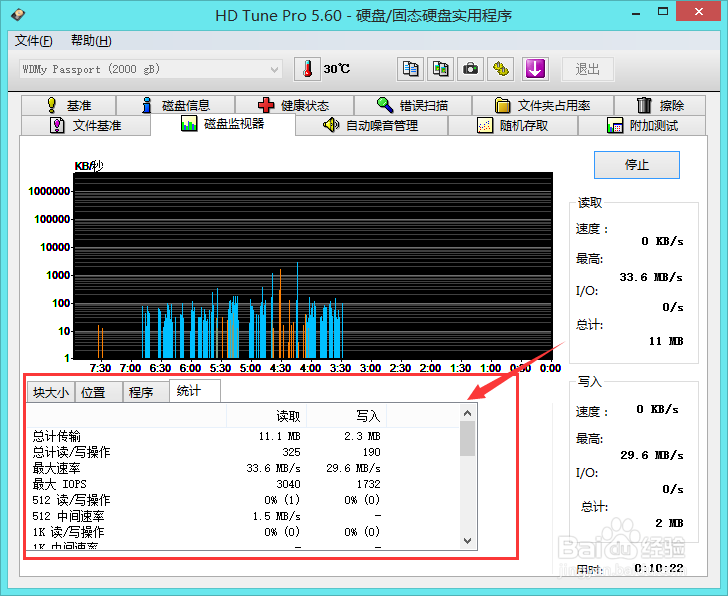
Task: Click the HD Tune app icon in title bar
Action: click(18, 15)
